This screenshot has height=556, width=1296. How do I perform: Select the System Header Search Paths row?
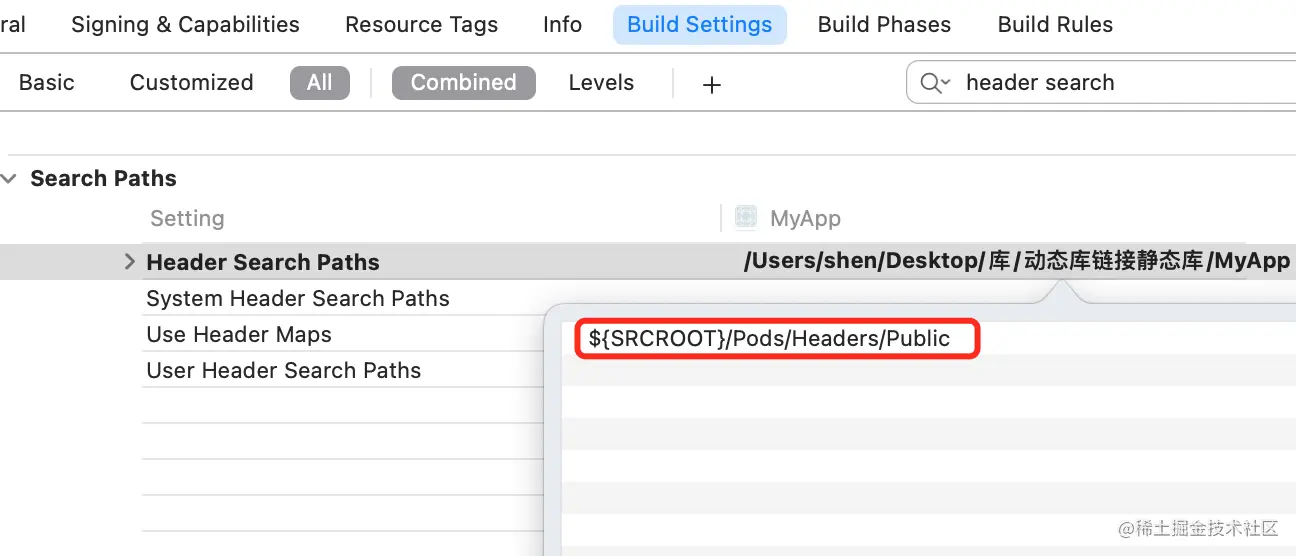[298, 298]
